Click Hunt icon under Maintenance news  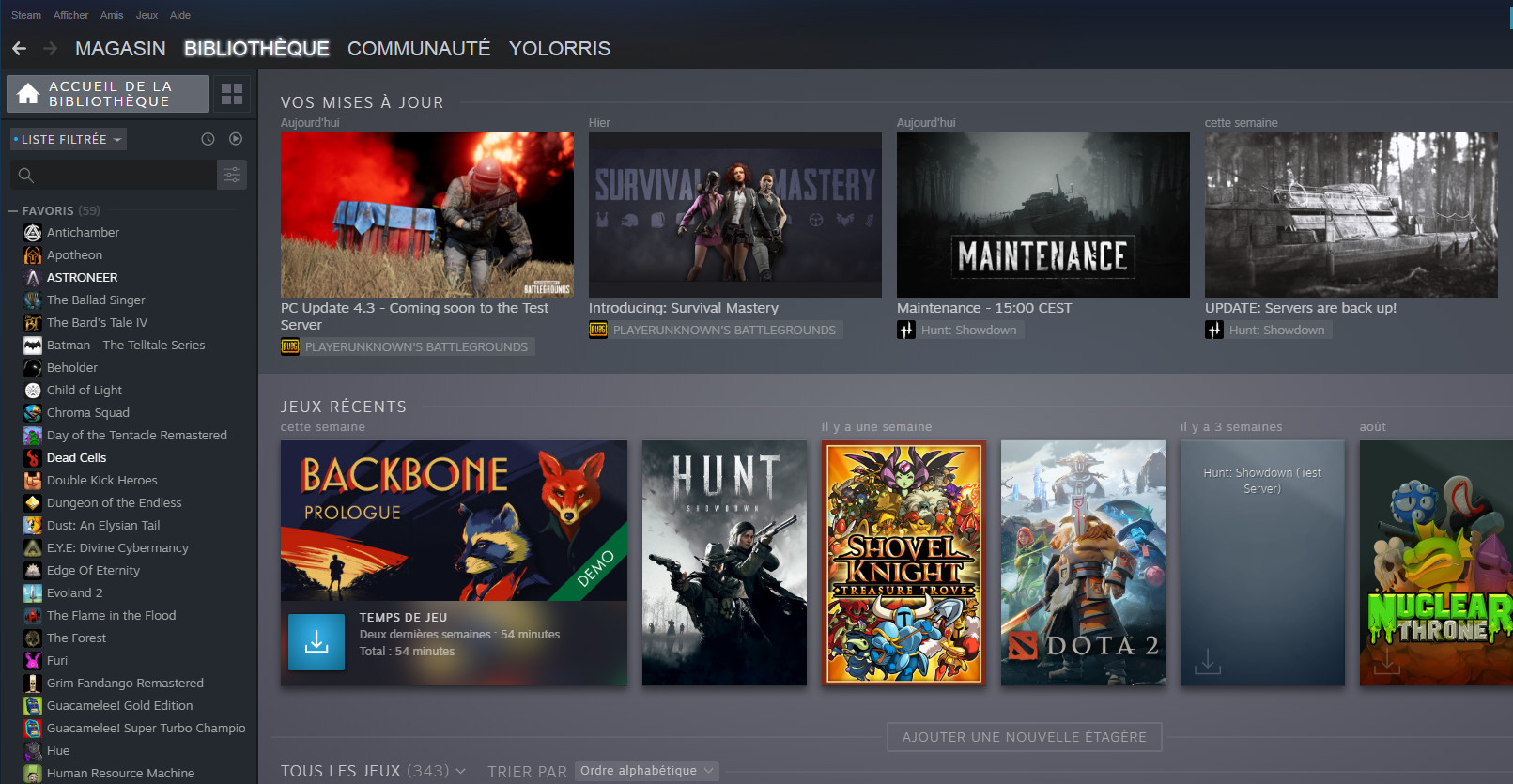(x=906, y=330)
